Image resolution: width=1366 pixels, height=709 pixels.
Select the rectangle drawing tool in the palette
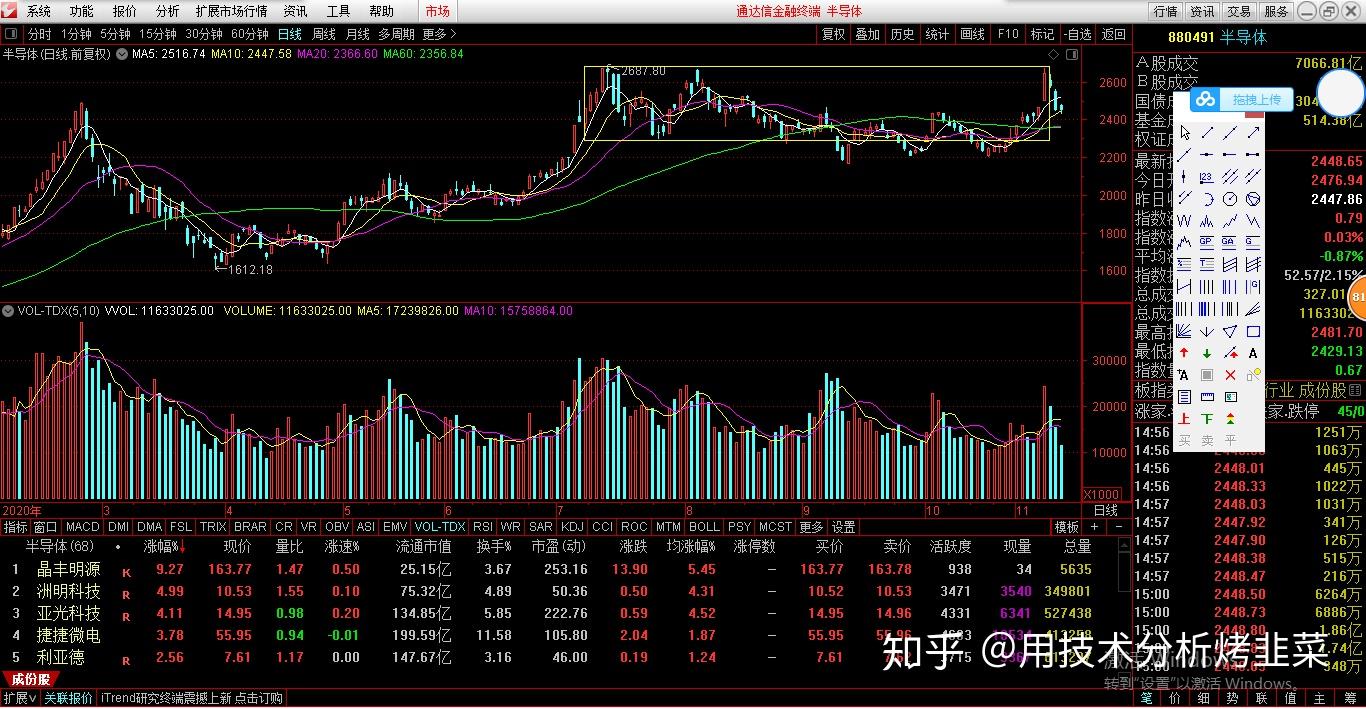pos(1253,331)
